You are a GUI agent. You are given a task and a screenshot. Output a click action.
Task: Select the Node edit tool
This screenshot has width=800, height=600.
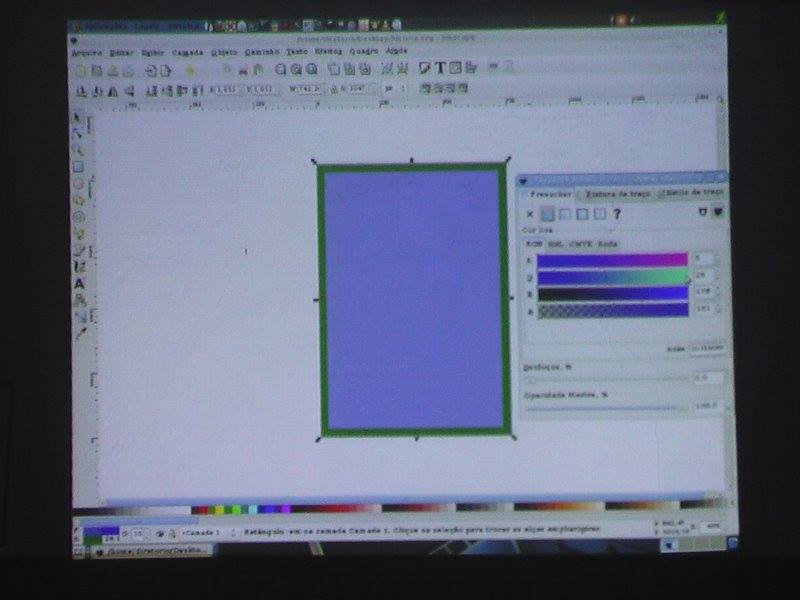(78, 133)
